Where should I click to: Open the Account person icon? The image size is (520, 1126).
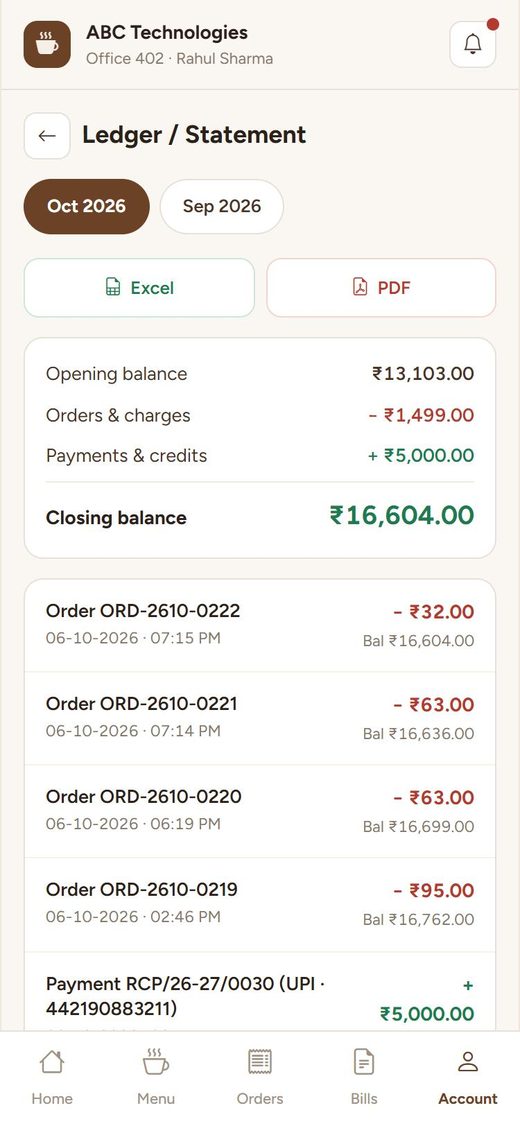pos(468,1061)
